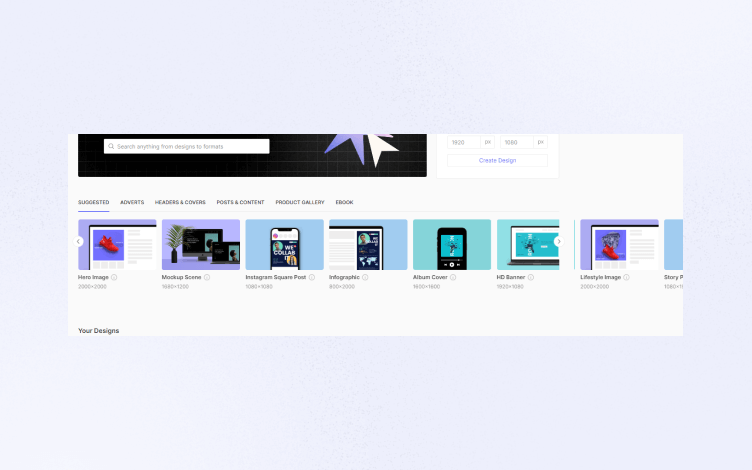752x470 pixels.
Task: Choose the Album Cover thumbnail
Action: point(452,245)
